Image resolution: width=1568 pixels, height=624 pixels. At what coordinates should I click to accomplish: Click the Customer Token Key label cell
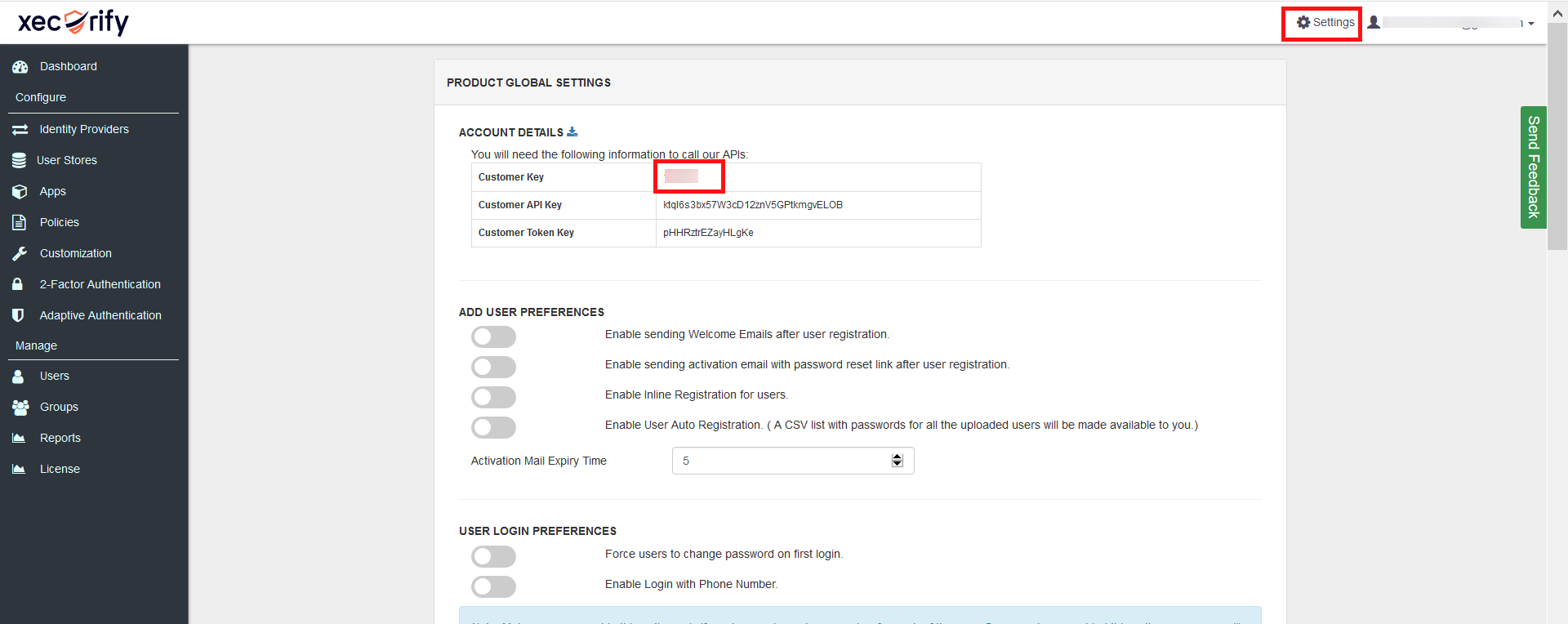click(x=563, y=233)
